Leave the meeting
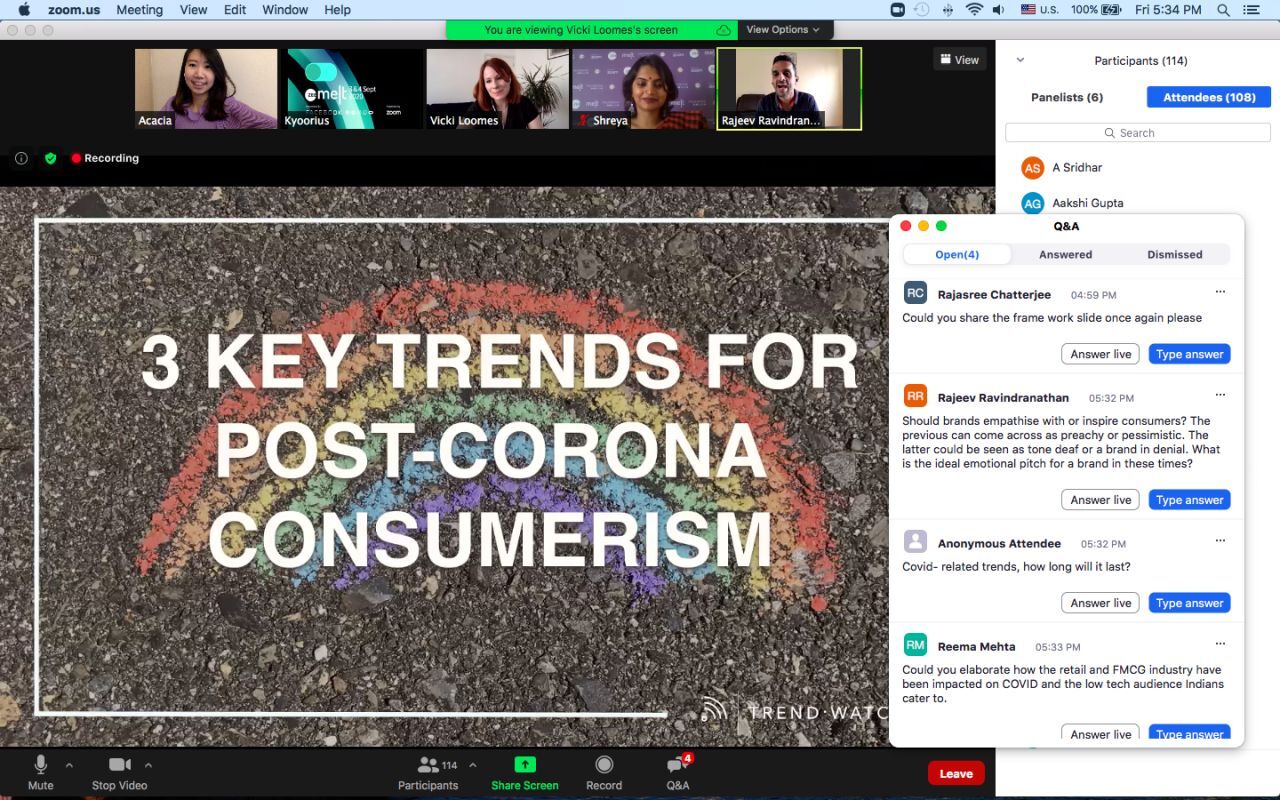 [x=955, y=773]
